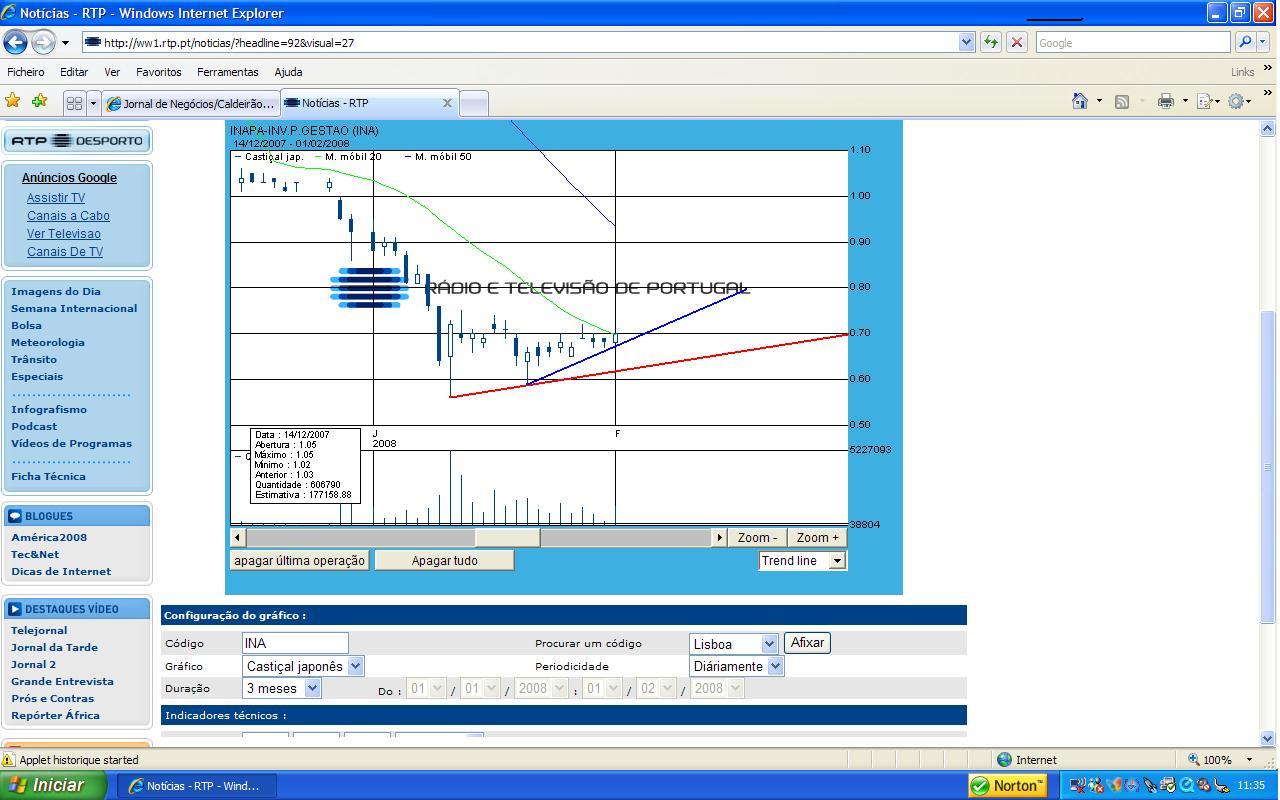Screen dimensions: 1280x800
Task: Open the Links toolbar chevron
Action: tap(1268, 70)
